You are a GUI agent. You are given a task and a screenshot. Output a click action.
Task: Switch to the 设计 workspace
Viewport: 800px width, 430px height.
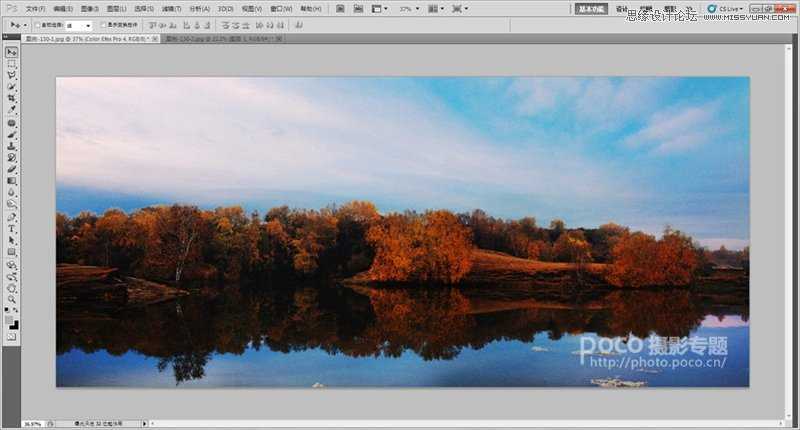tap(621, 9)
